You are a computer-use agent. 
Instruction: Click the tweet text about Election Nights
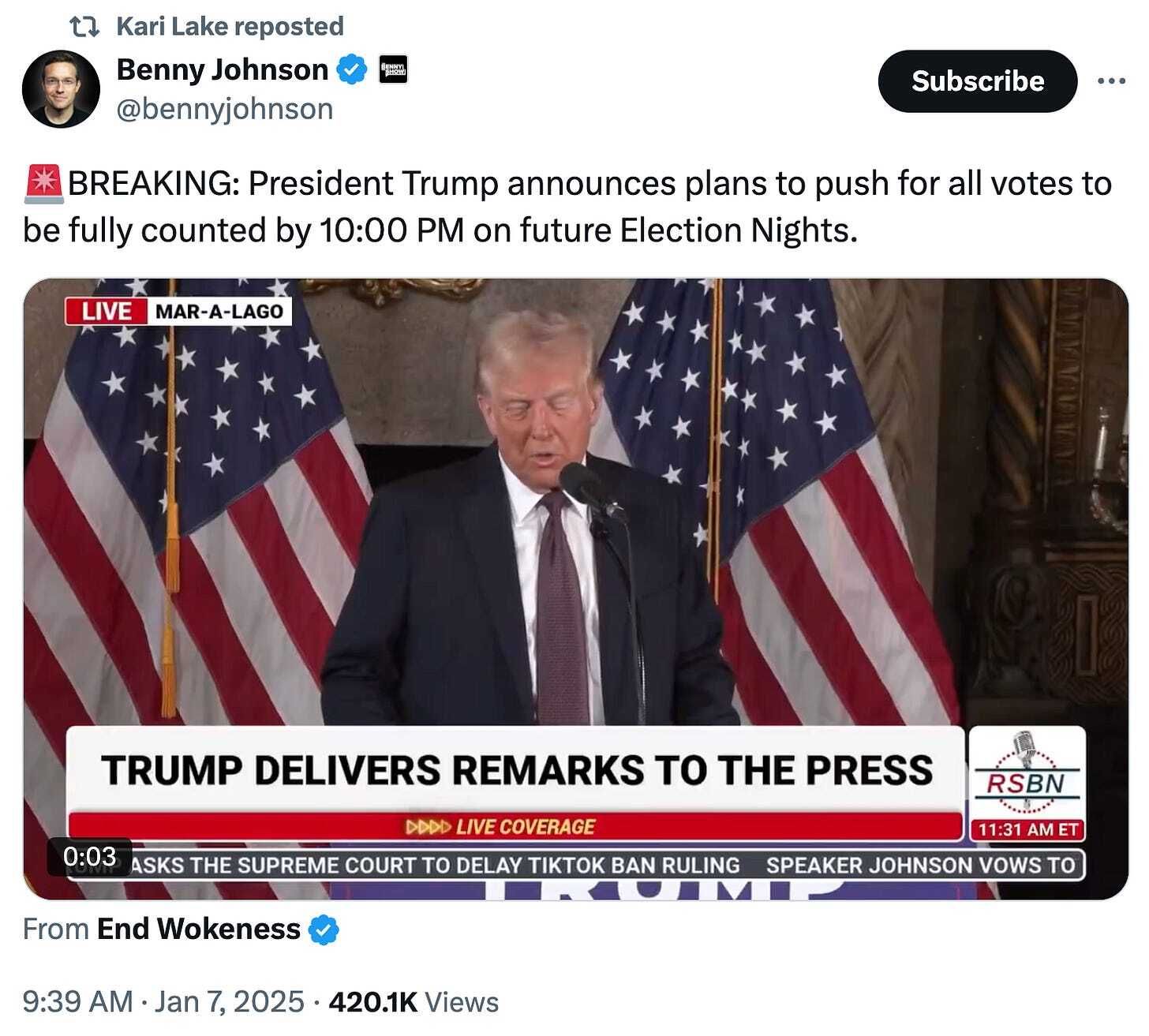(x=567, y=207)
